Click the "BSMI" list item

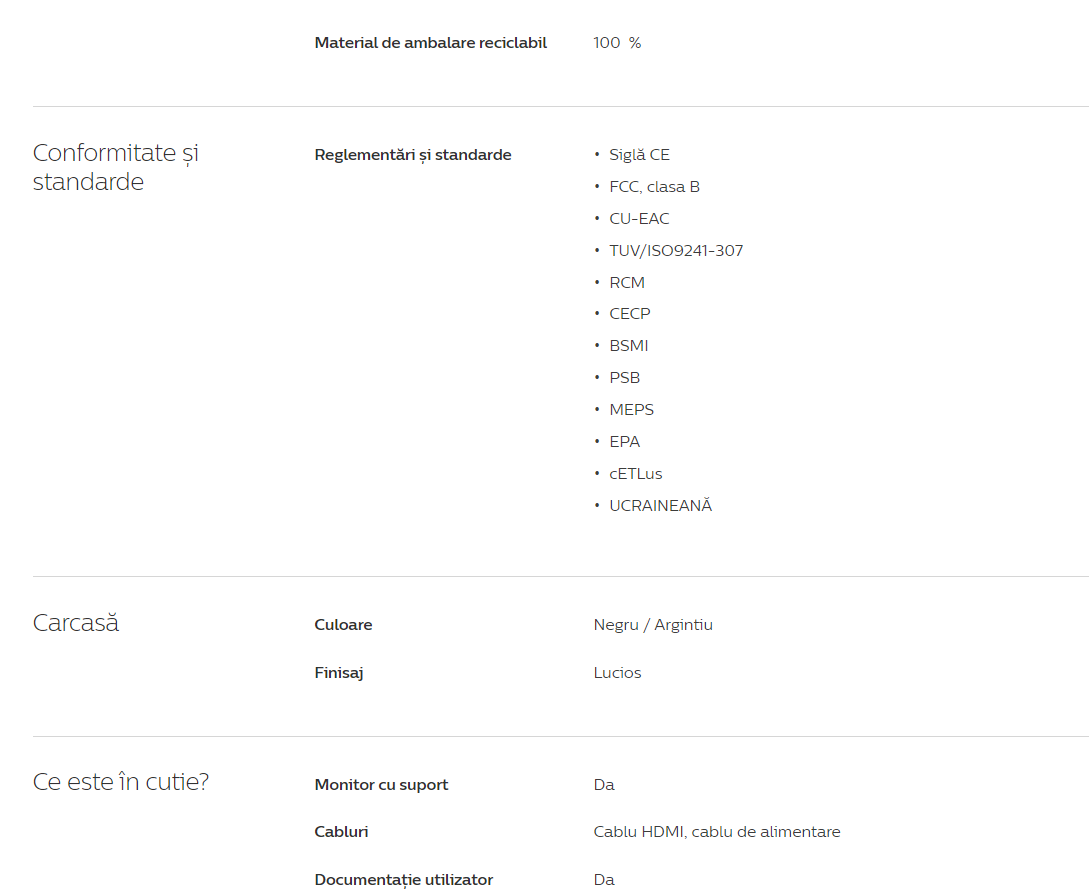click(x=629, y=346)
